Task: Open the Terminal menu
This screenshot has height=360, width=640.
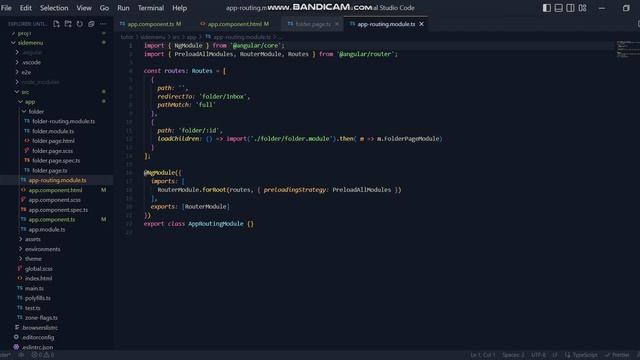Action: (x=151, y=8)
